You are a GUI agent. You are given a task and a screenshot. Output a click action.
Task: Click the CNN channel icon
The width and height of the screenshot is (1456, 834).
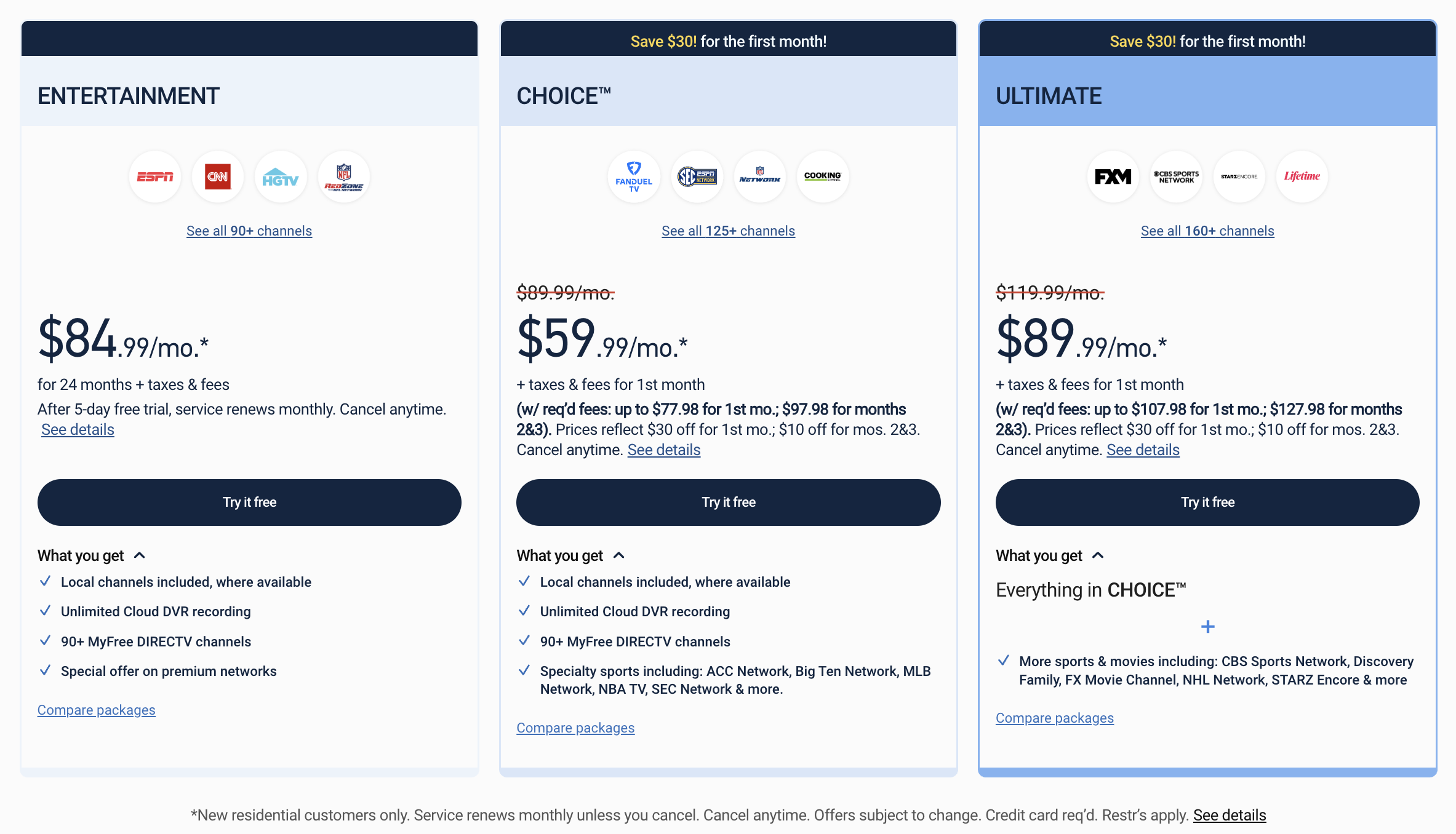(218, 177)
